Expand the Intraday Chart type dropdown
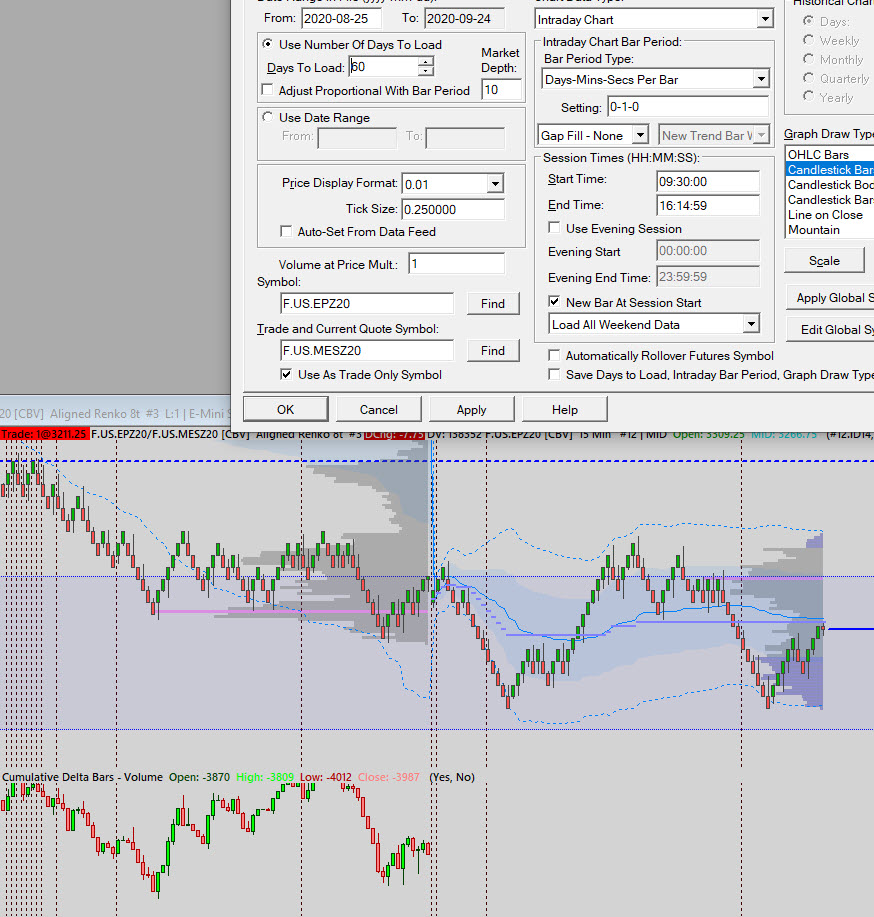This screenshot has width=874, height=917. coord(764,19)
